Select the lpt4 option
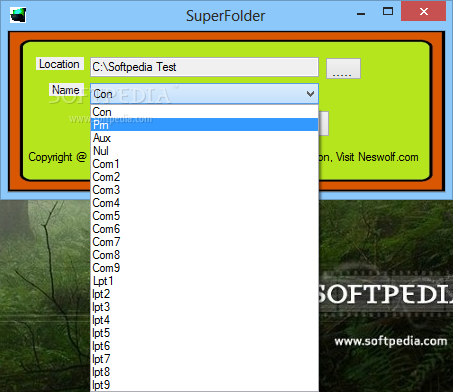 point(204,320)
